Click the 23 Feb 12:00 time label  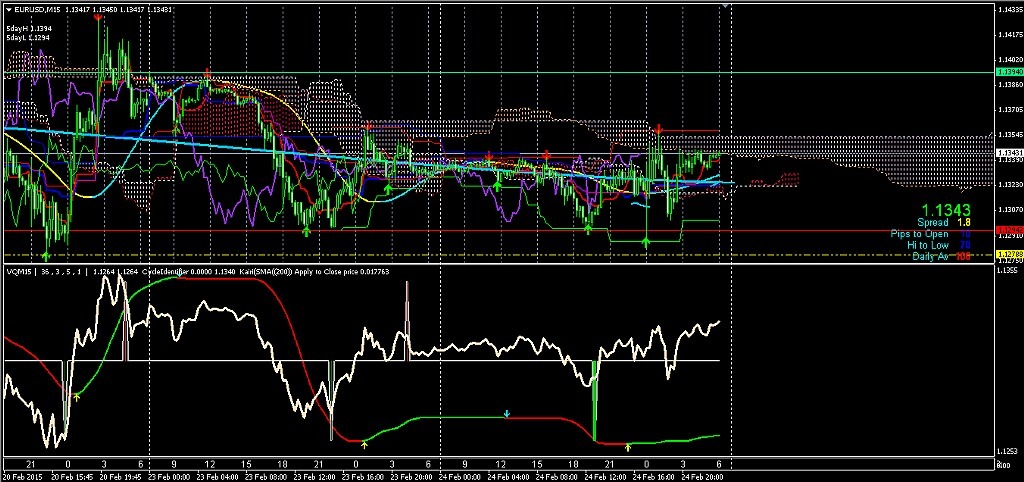(315, 477)
